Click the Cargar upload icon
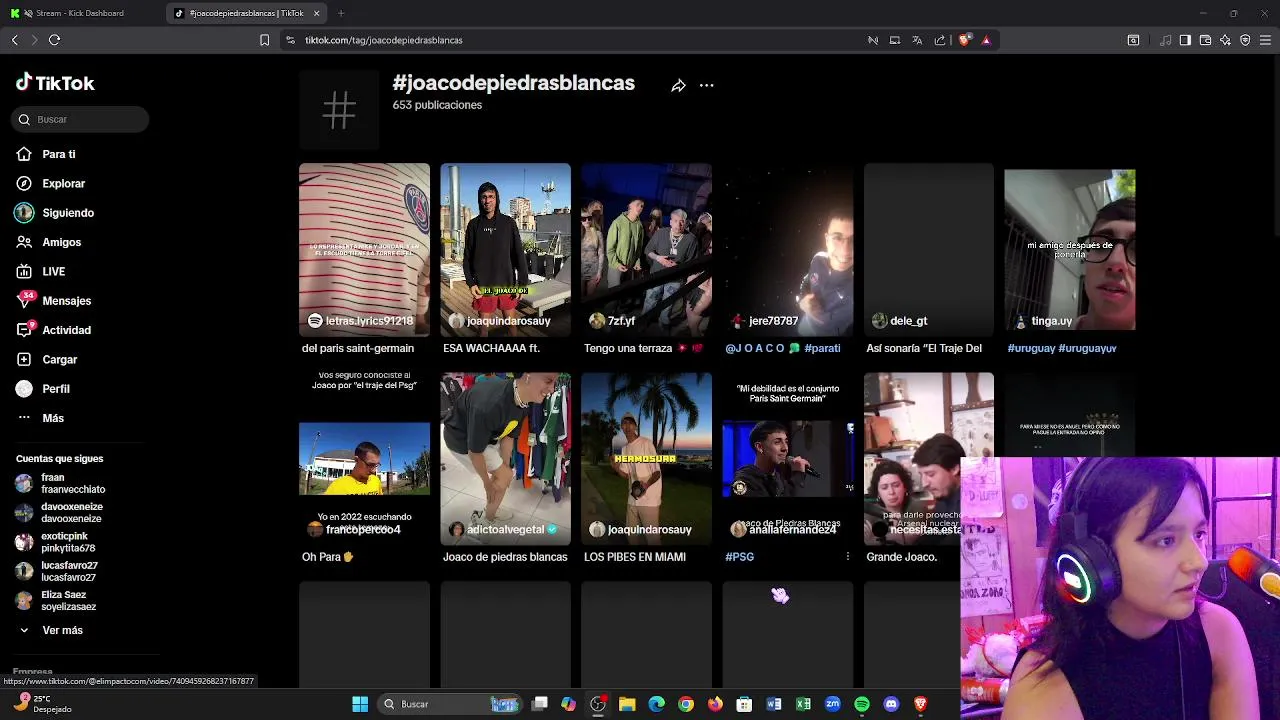 [24, 359]
